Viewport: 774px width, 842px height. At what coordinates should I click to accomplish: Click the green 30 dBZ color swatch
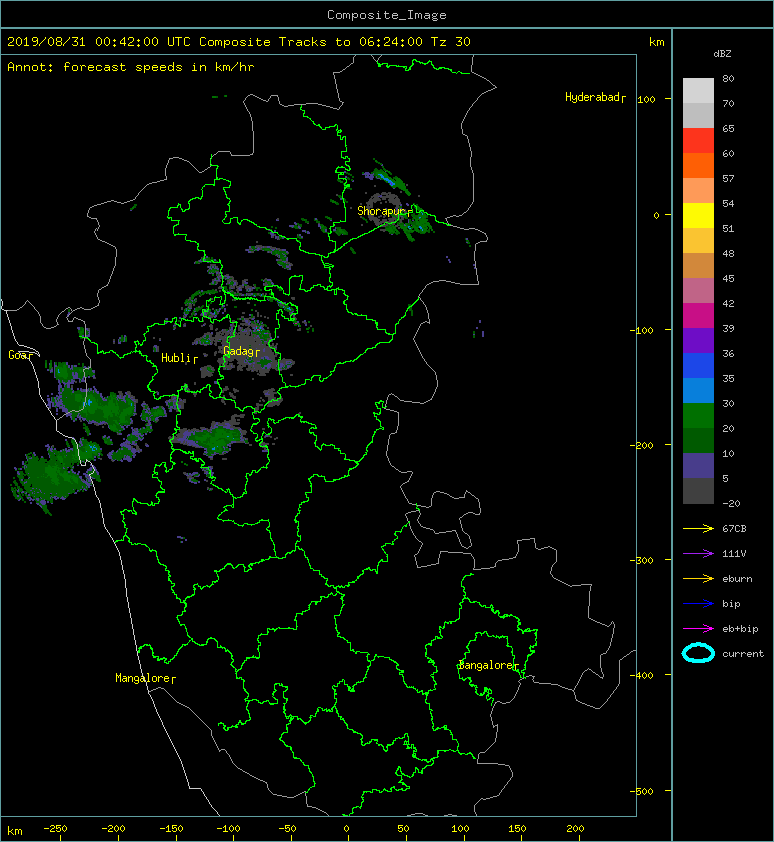[698, 415]
